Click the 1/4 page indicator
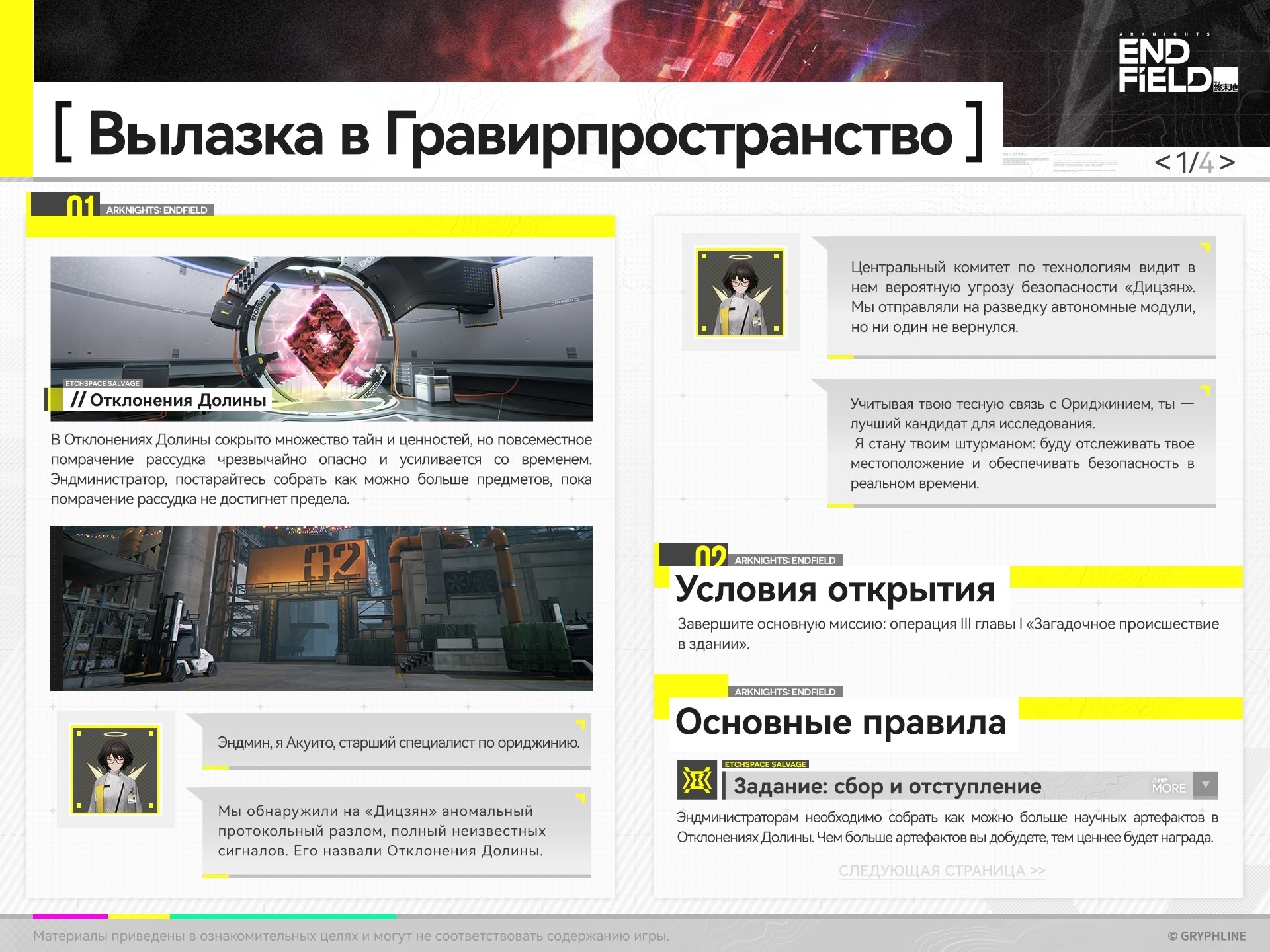The width and height of the screenshot is (1270, 952). tap(1195, 163)
